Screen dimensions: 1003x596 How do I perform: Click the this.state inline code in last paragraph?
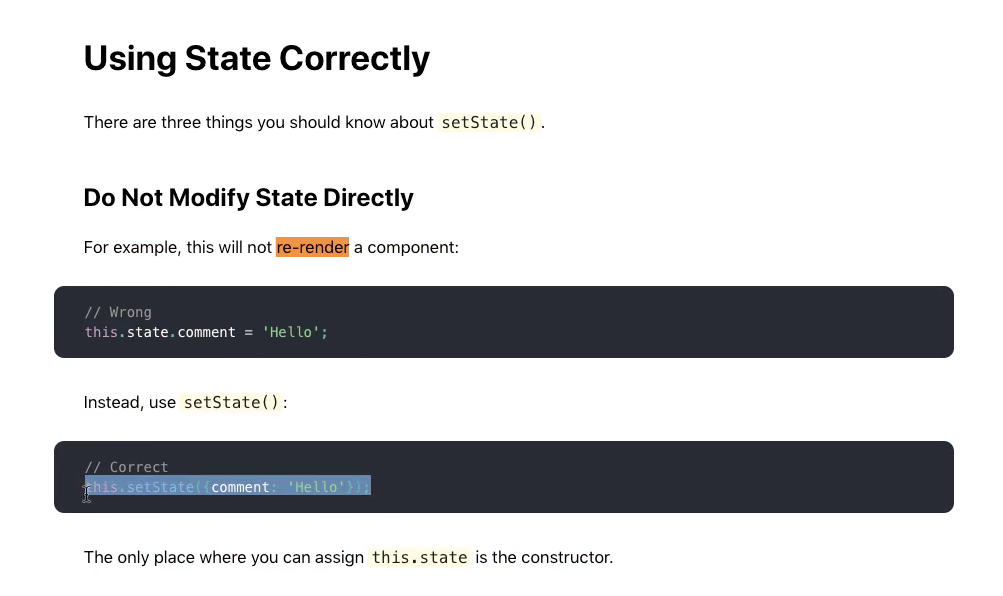[x=420, y=557]
